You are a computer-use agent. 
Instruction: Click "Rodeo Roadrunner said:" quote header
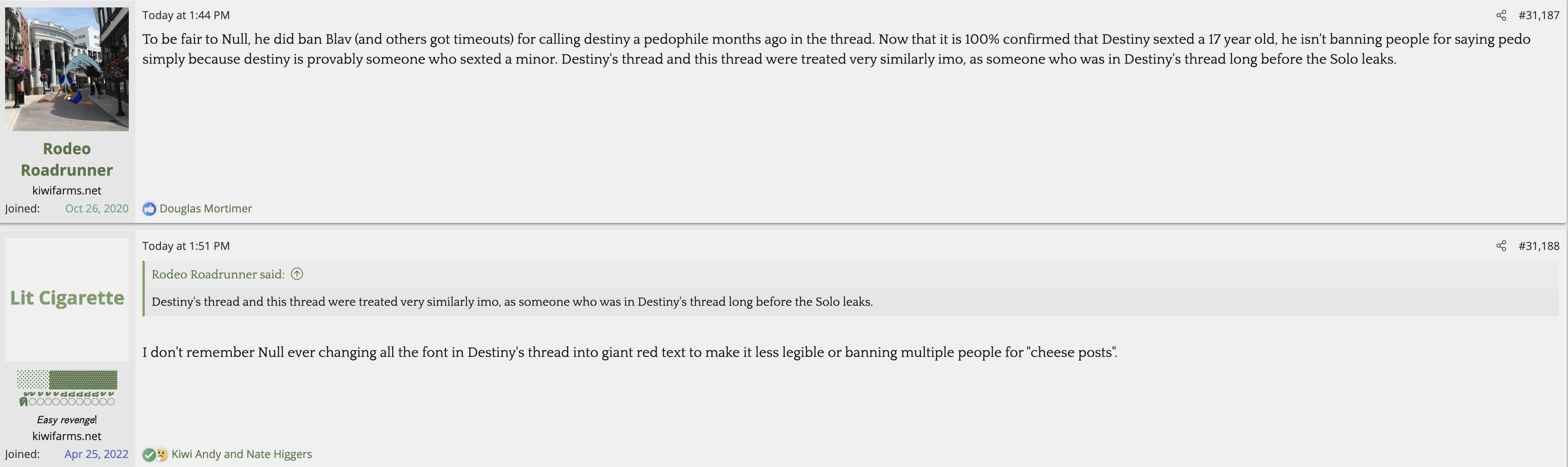point(218,274)
